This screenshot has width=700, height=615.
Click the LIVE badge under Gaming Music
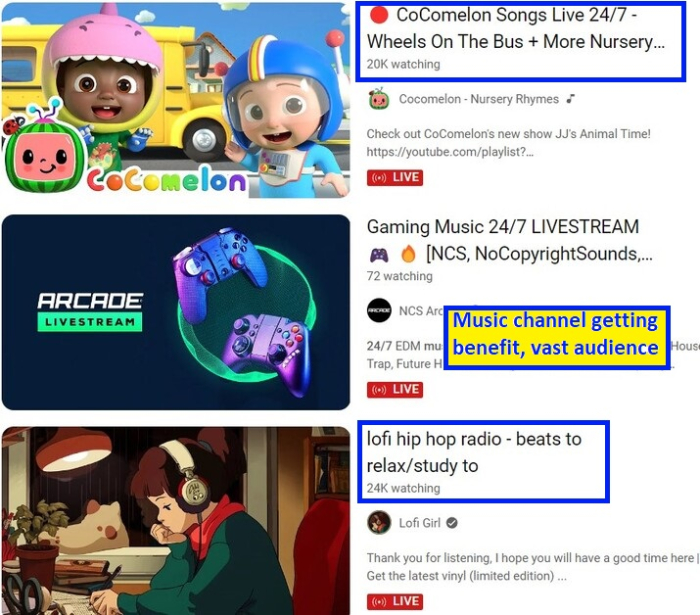click(x=395, y=390)
